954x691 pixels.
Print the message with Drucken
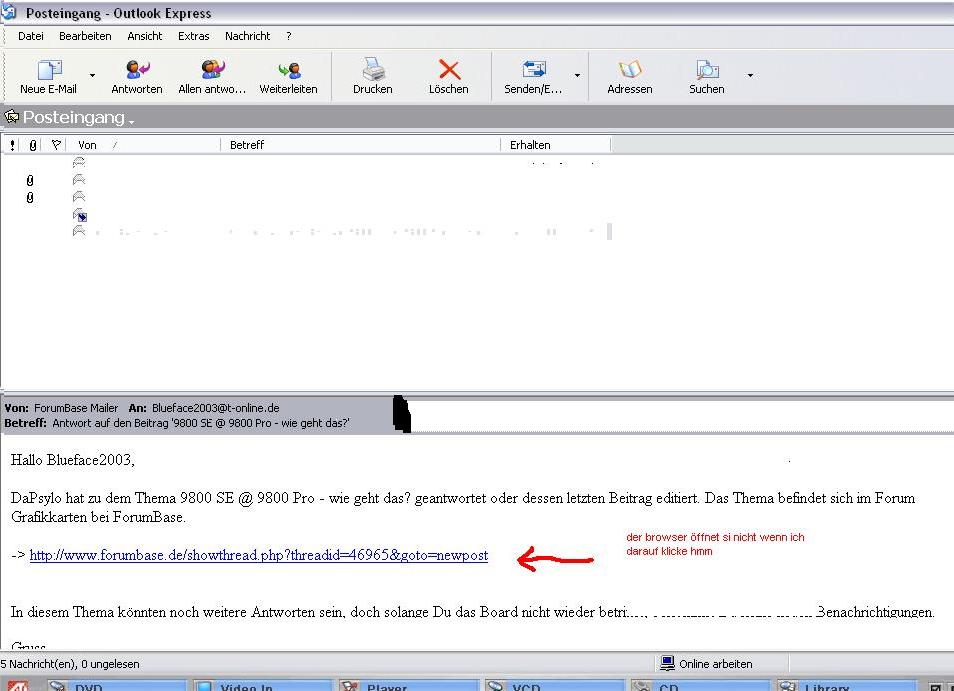pos(372,76)
